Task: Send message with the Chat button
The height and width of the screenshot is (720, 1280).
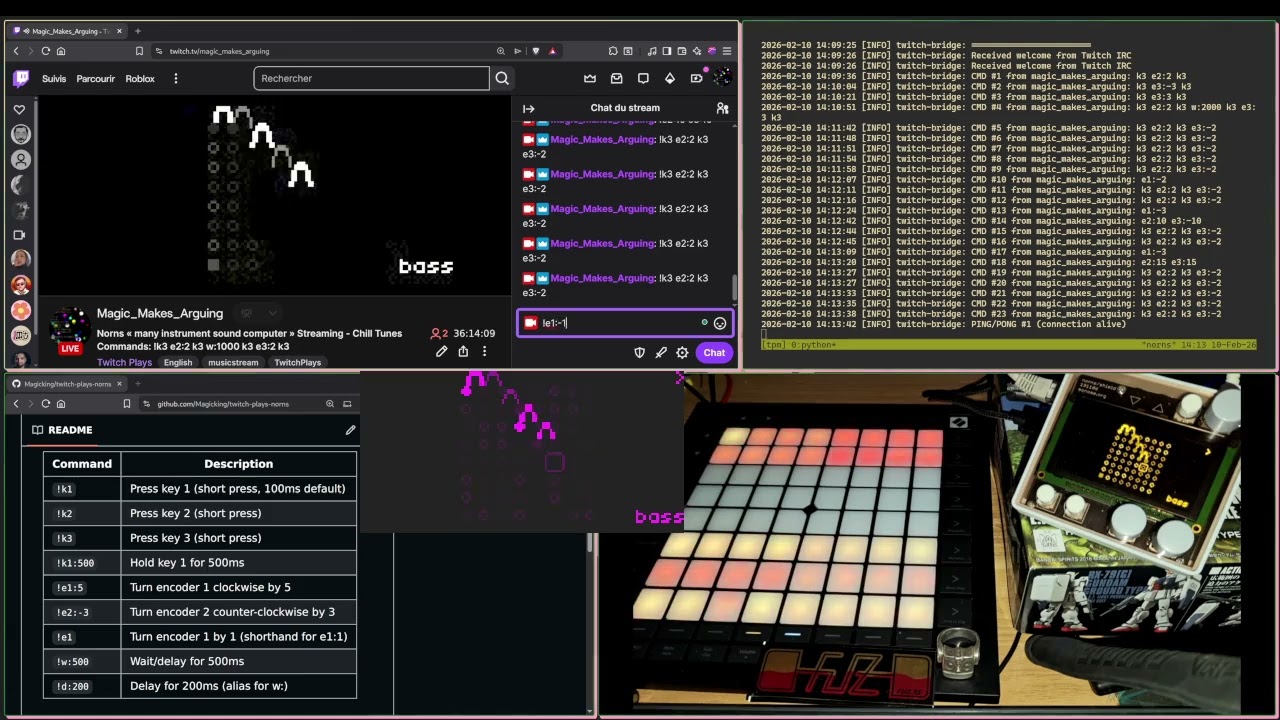Action: pyautogui.click(x=714, y=352)
